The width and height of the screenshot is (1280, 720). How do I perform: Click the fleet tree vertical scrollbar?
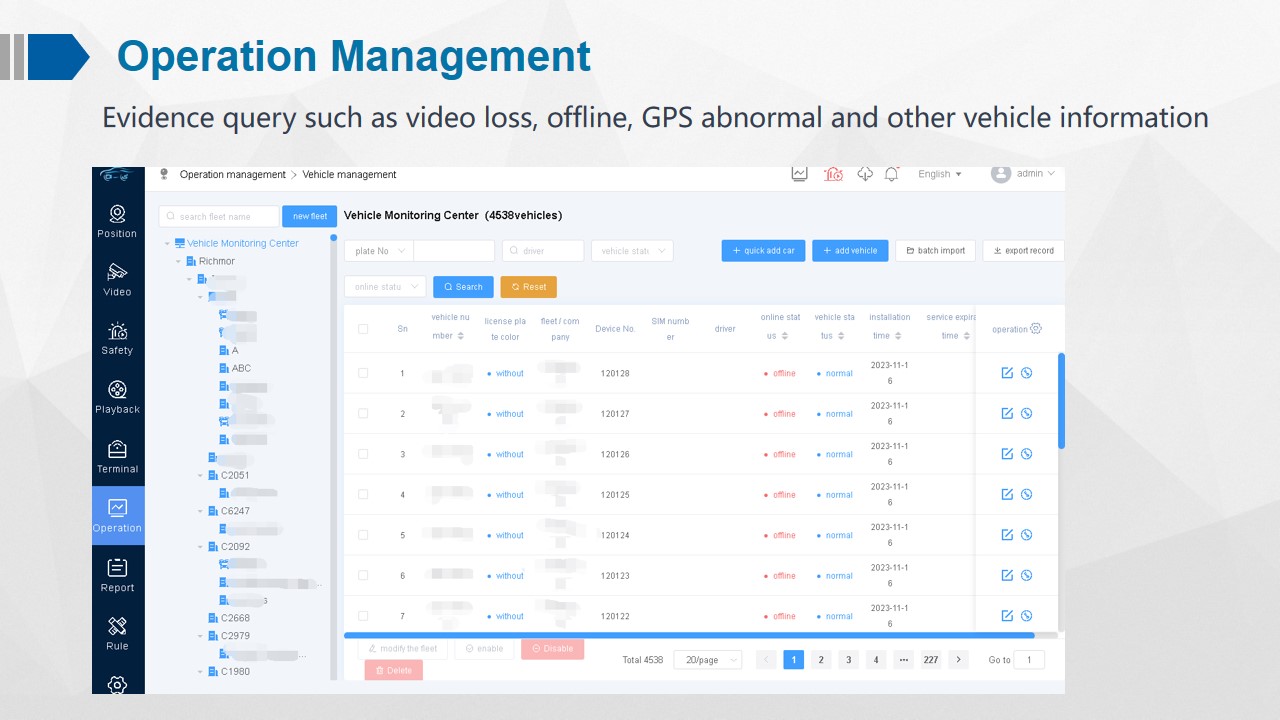pos(334,458)
